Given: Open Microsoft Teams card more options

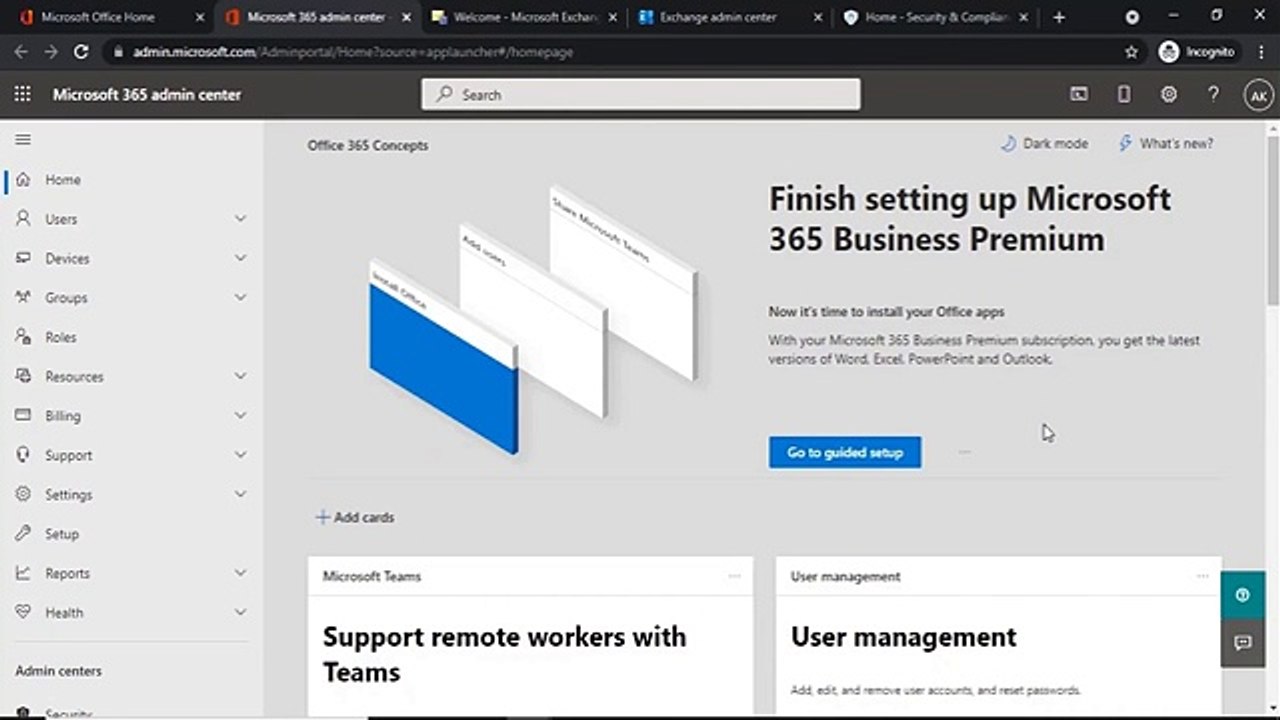Looking at the screenshot, I should point(735,576).
